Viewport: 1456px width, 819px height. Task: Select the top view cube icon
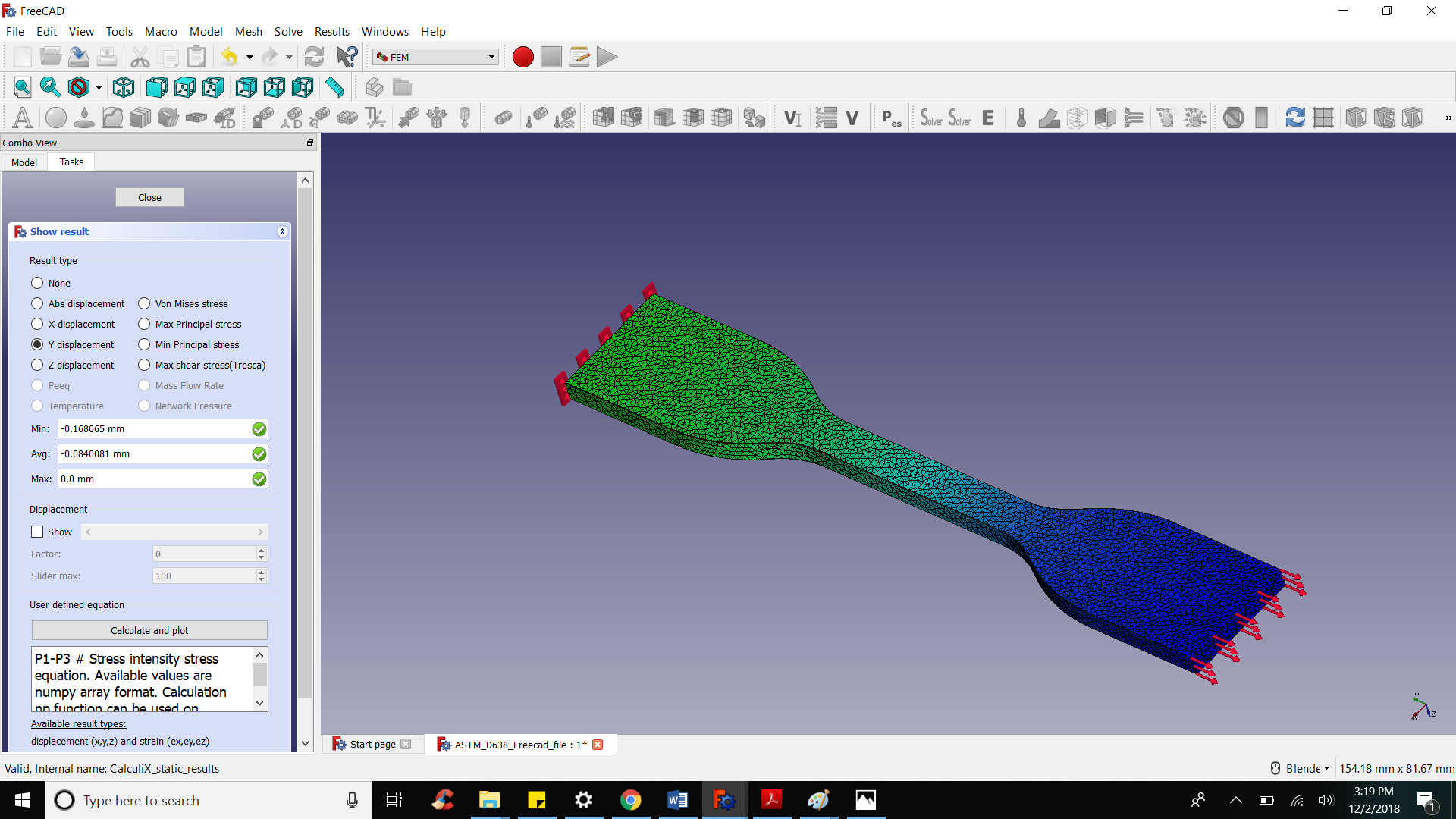tap(185, 87)
